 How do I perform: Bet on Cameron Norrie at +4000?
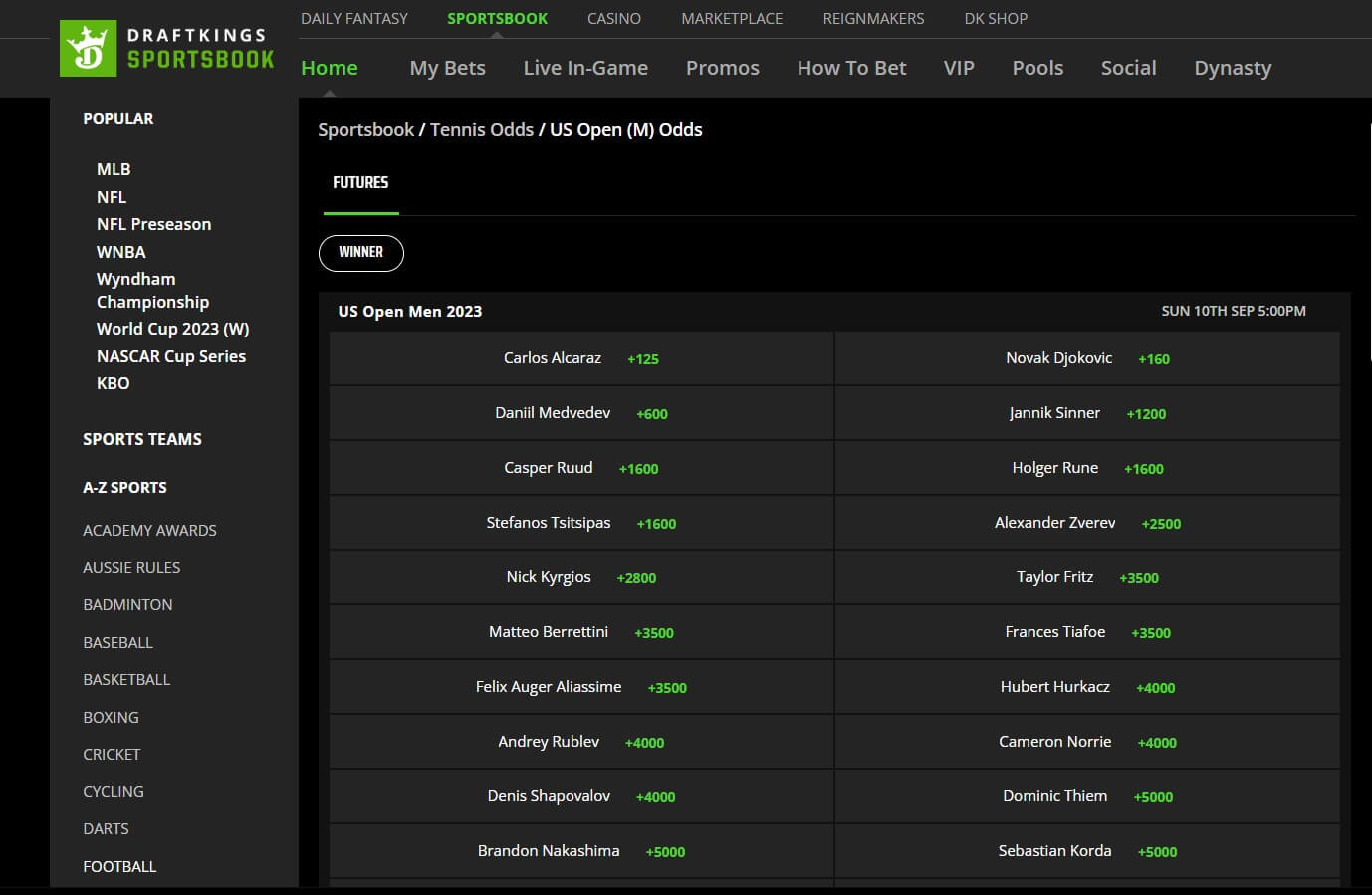1087,742
